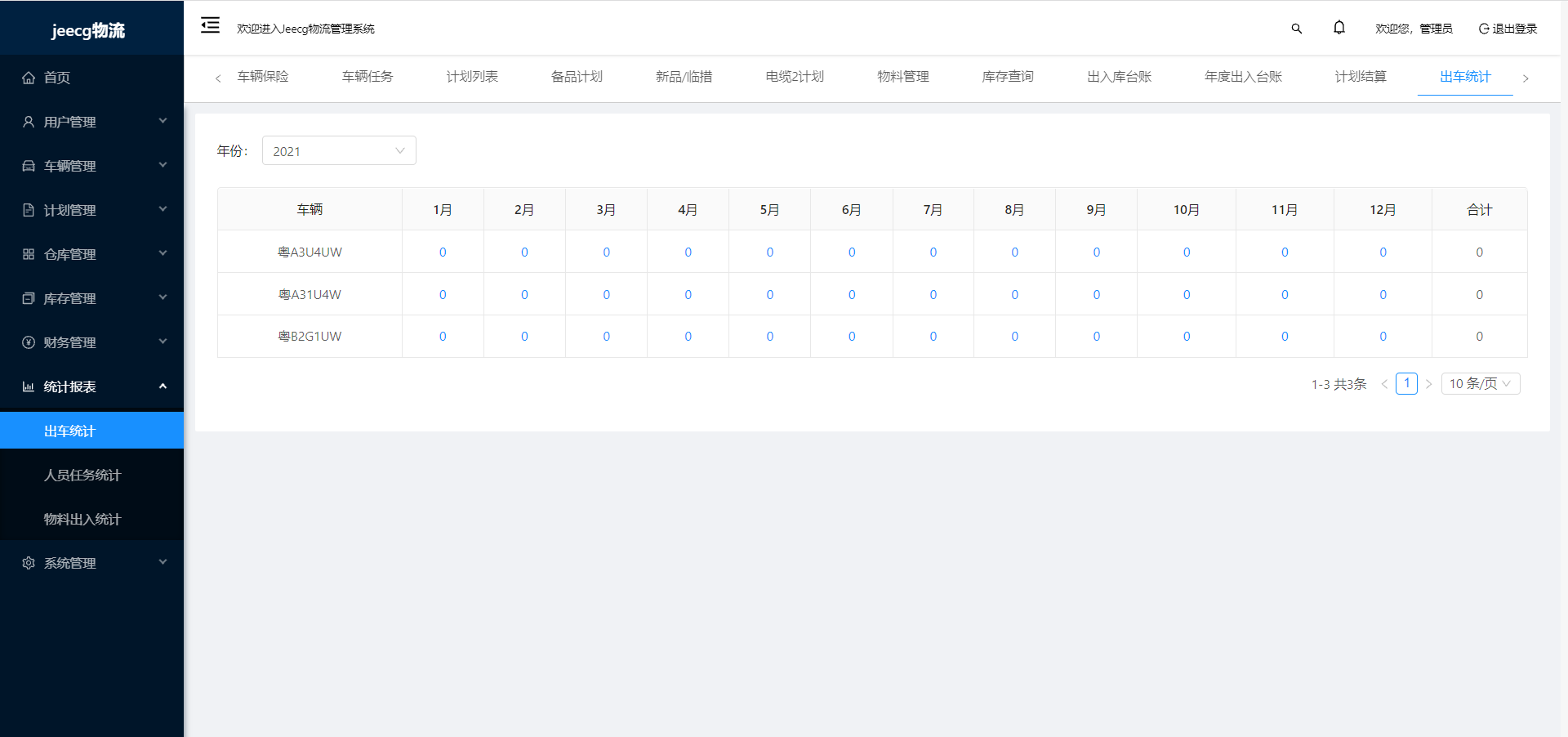Click 6月 count for 粤A31U4W
Viewport: 1568px width, 737px height.
(852, 295)
